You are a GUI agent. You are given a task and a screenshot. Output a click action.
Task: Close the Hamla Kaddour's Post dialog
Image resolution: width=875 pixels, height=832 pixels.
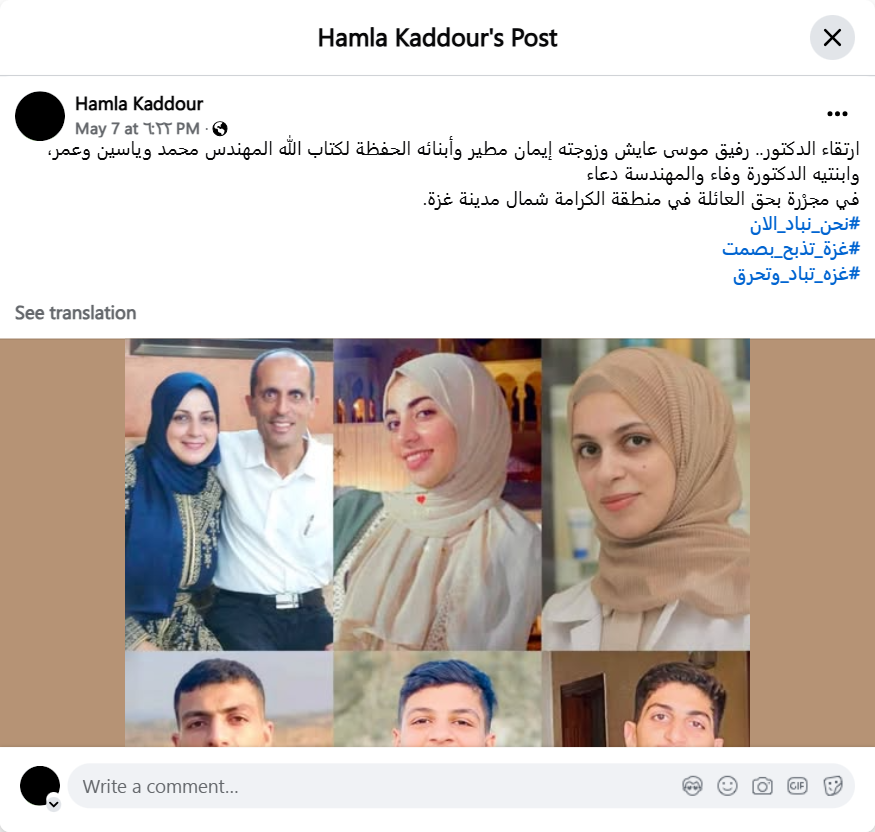(x=832, y=38)
